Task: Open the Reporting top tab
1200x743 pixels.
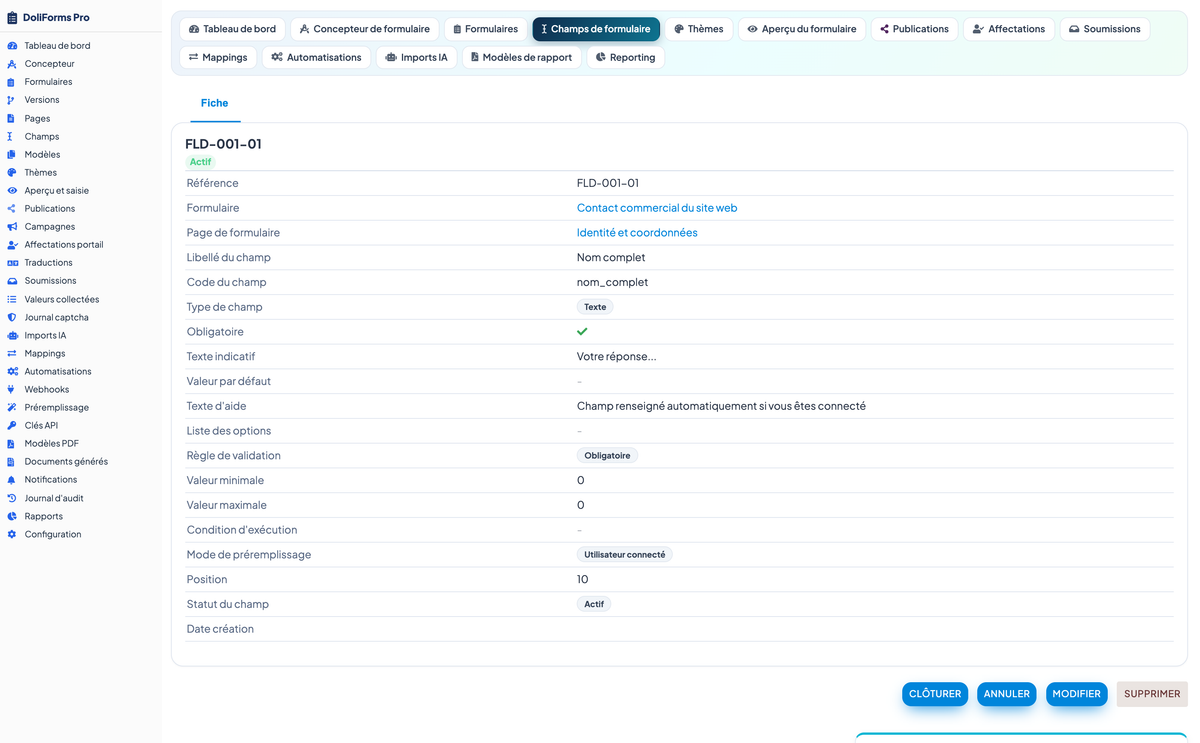Action: point(625,57)
